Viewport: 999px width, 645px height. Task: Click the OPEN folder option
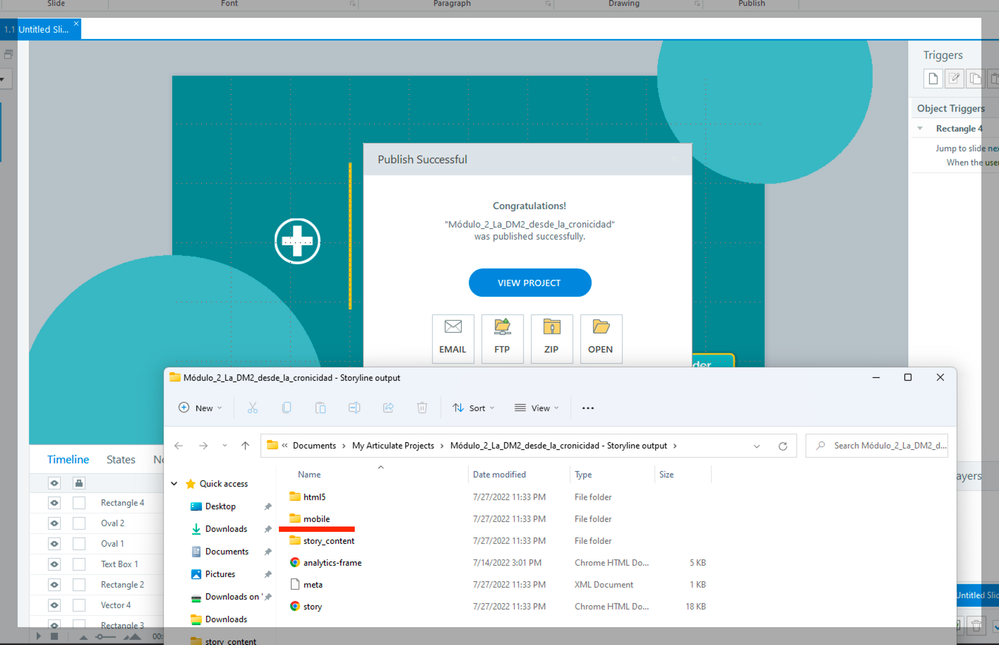click(x=601, y=338)
